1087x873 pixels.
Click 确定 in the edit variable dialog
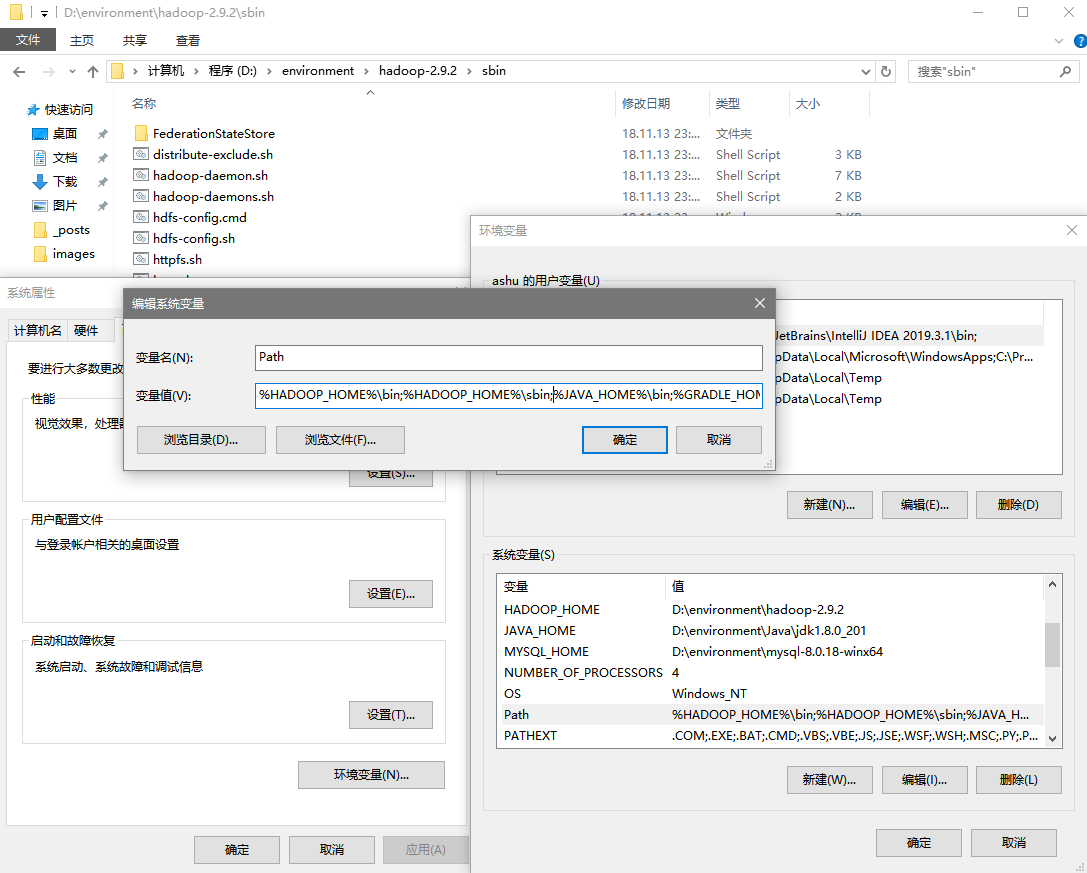[624, 440]
